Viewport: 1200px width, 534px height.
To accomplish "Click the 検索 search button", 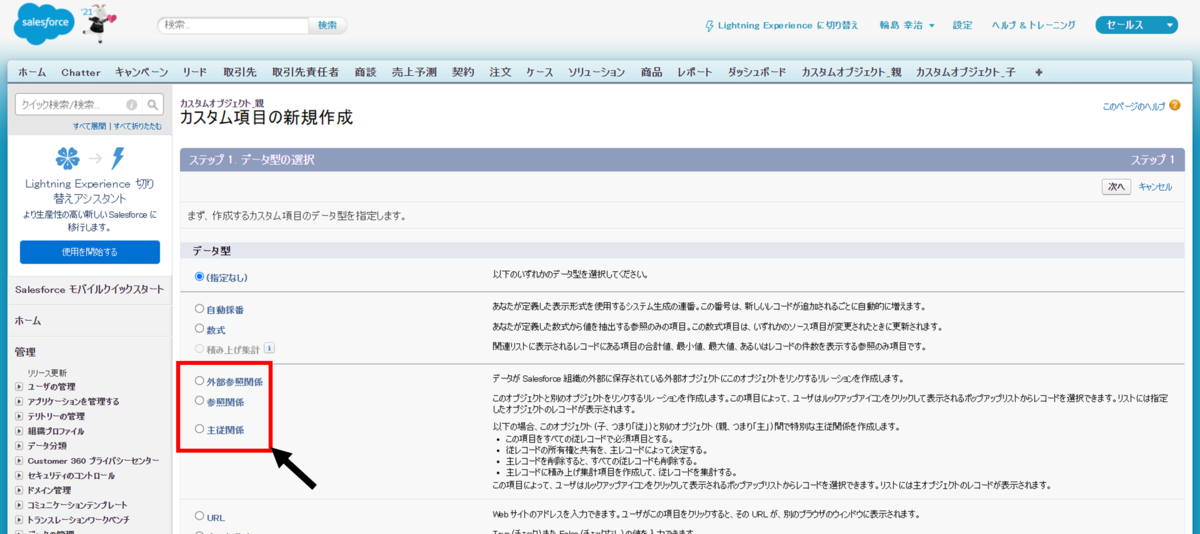I will [x=328, y=25].
